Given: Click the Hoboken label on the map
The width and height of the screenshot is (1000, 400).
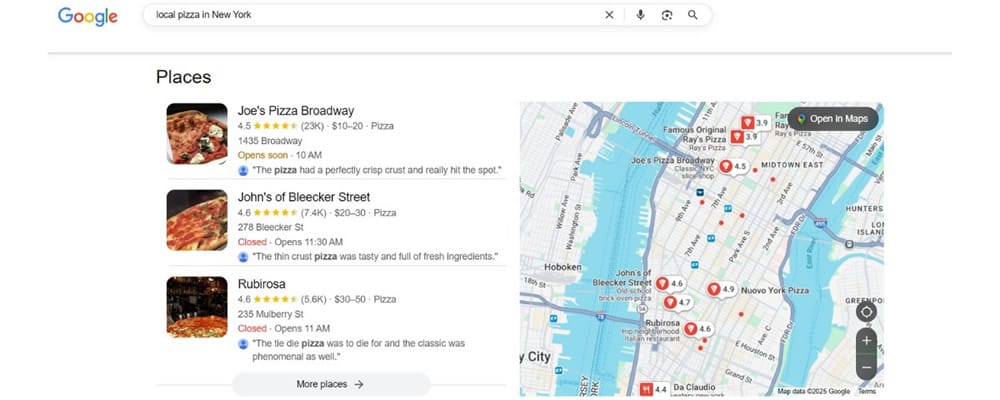Looking at the screenshot, I should [x=562, y=267].
